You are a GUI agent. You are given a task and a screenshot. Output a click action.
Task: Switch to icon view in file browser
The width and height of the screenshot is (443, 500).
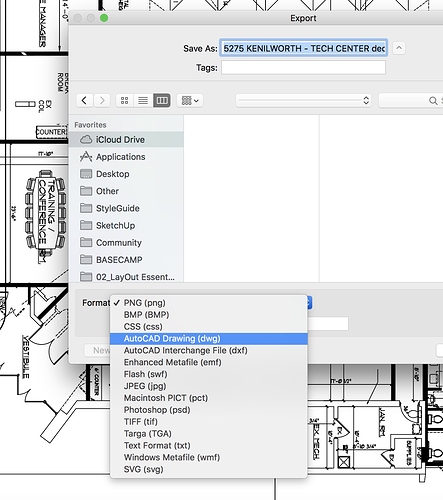point(125,100)
